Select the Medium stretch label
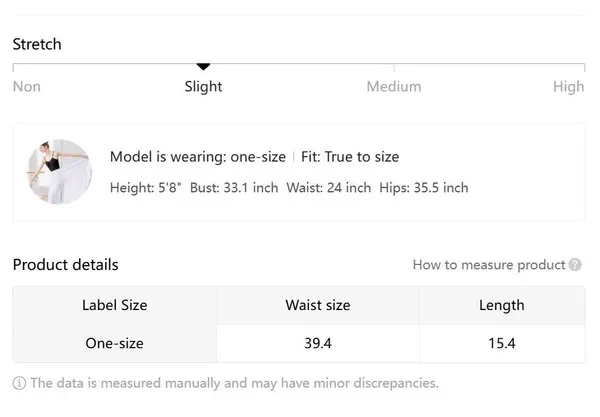Image resolution: width=600 pixels, height=417 pixels. point(393,87)
